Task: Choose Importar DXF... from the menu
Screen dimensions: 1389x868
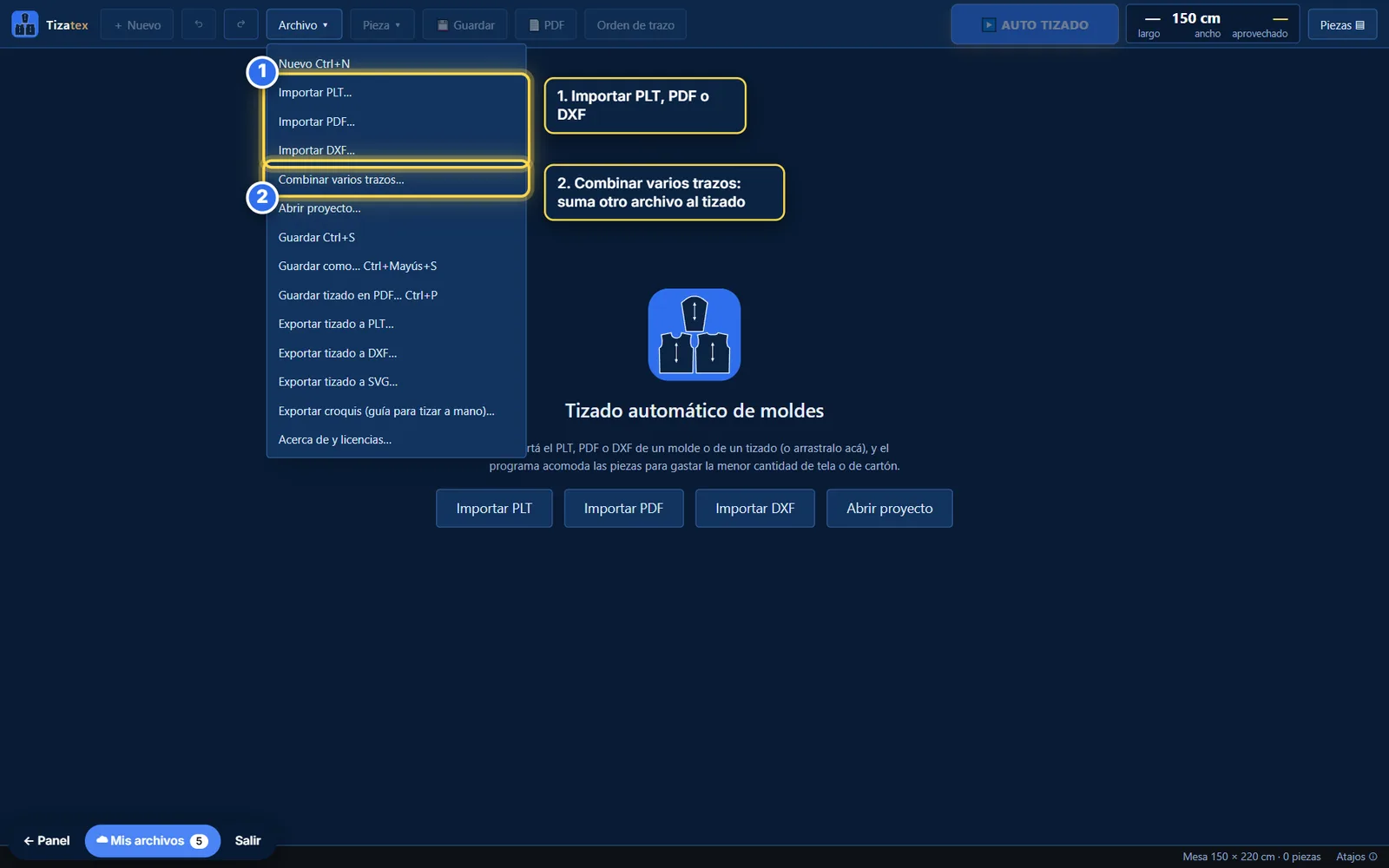Action: click(x=396, y=150)
